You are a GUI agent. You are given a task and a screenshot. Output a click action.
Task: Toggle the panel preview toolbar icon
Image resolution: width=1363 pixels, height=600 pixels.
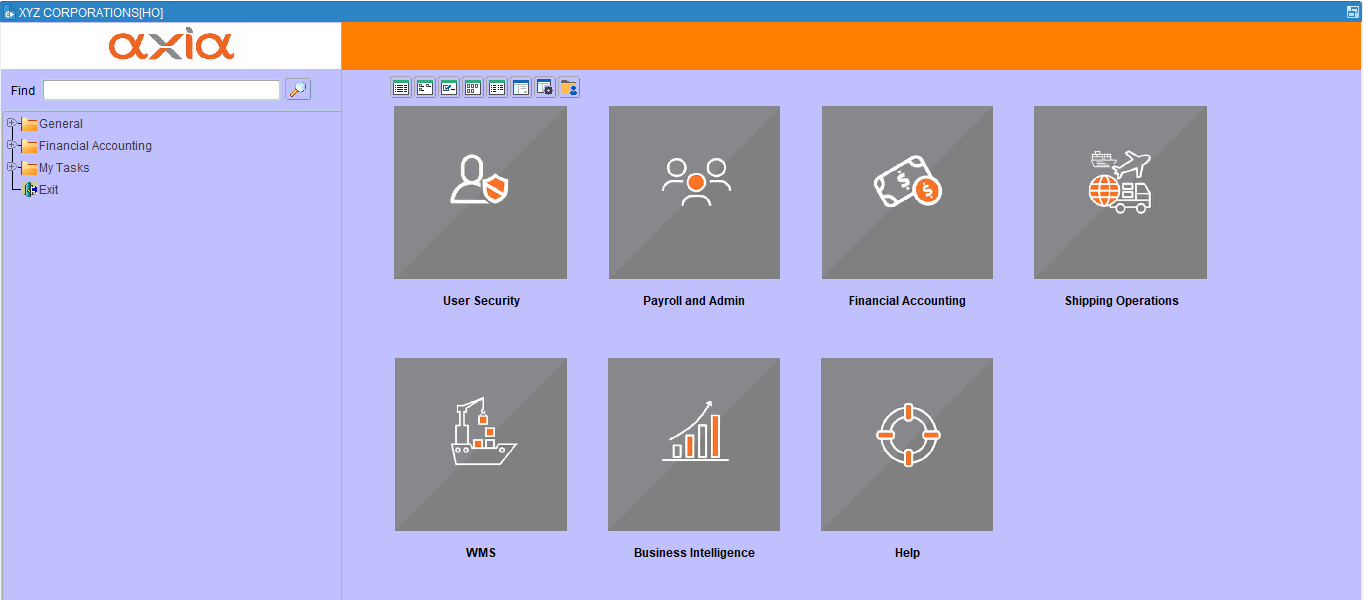click(520, 87)
